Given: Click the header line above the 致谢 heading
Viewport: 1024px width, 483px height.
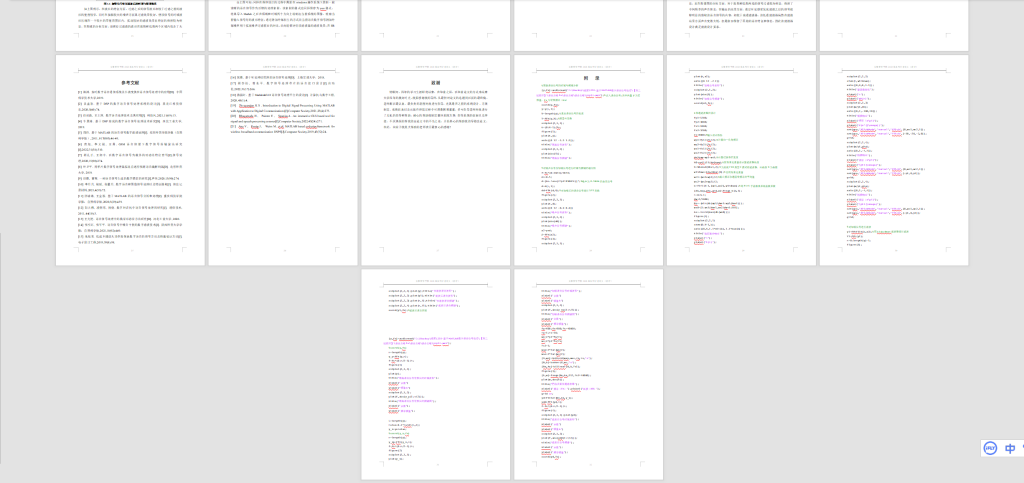Looking at the screenshot, I should [436, 69].
